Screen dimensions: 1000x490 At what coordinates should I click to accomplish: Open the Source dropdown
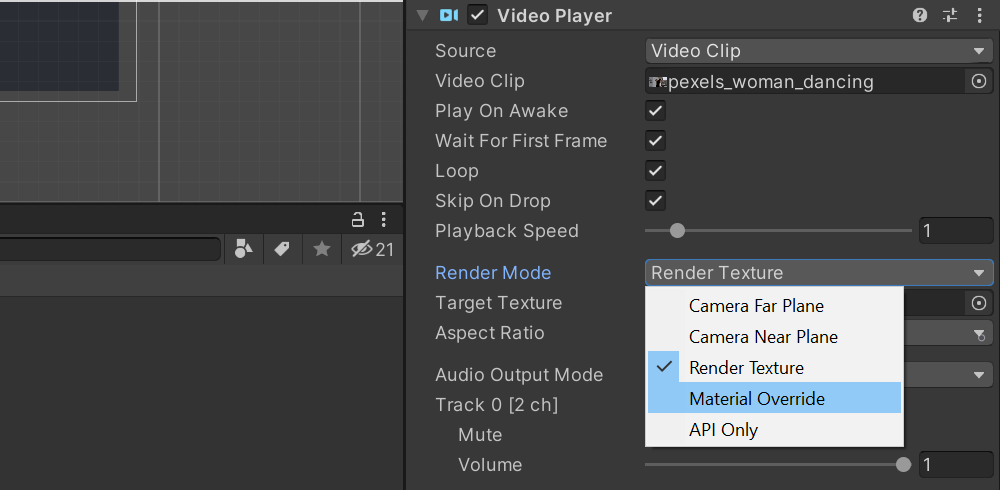click(819, 51)
